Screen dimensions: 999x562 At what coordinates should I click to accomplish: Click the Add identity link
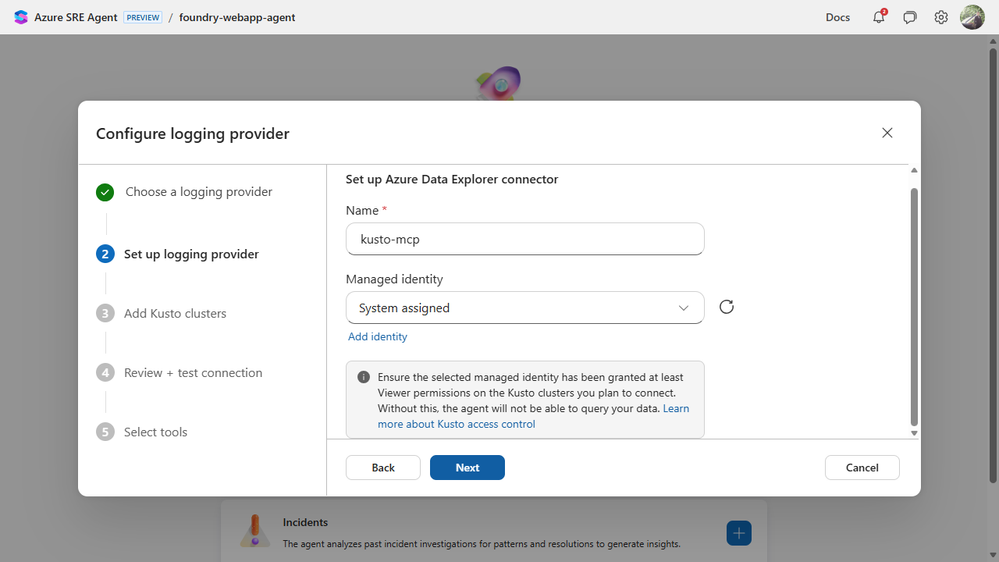377,337
